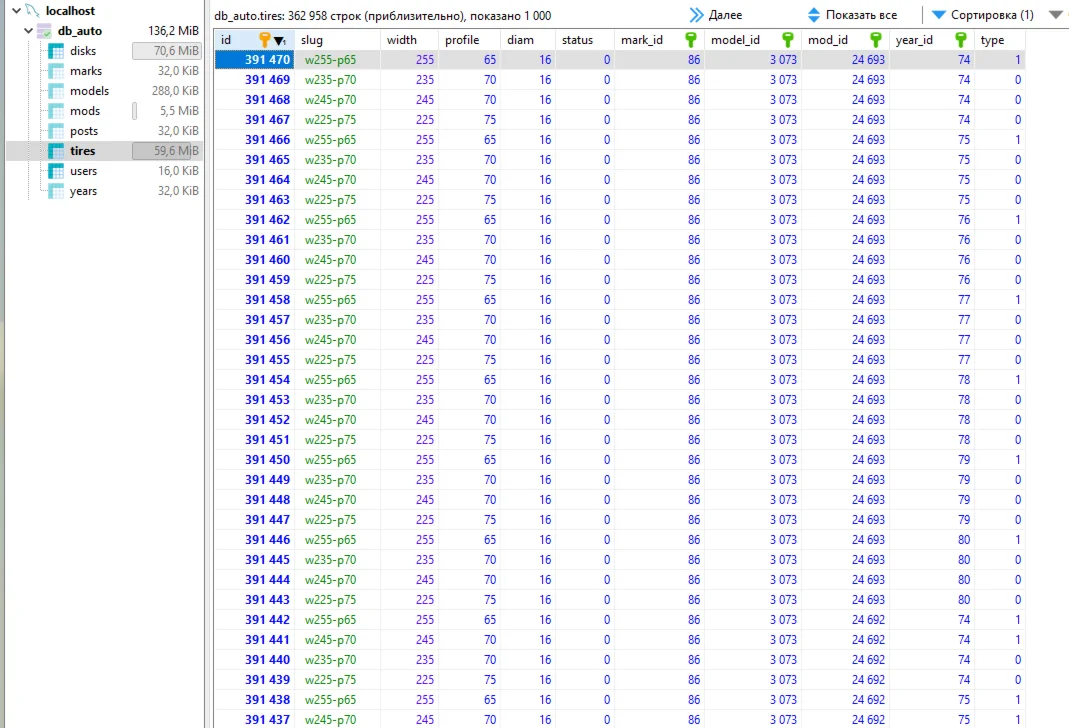Screen dimensions: 1069x728
Task: Click the id column primary key icon
Action: tap(265, 40)
